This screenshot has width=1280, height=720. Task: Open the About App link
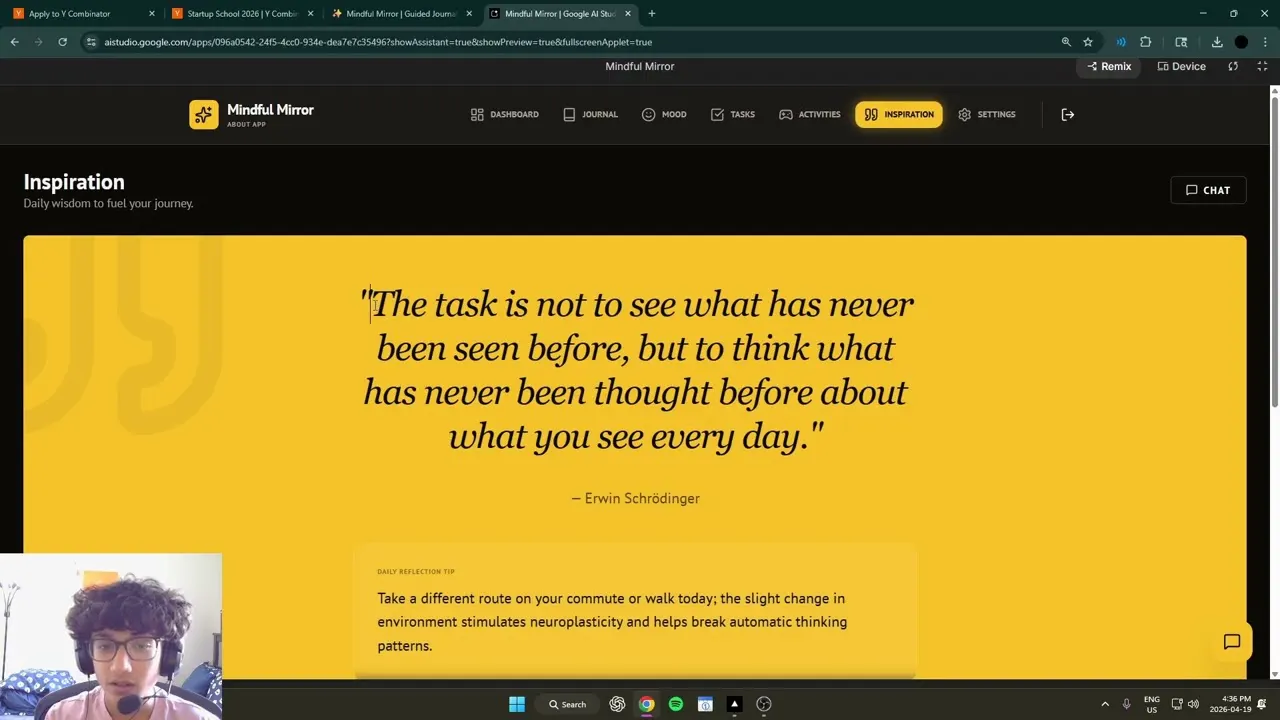click(x=246, y=124)
